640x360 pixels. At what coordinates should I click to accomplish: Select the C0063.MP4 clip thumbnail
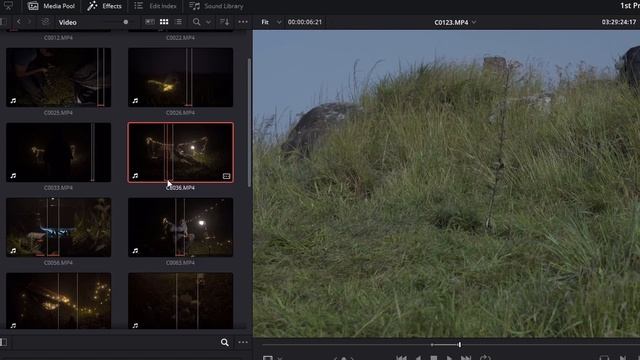pyautogui.click(x=180, y=227)
